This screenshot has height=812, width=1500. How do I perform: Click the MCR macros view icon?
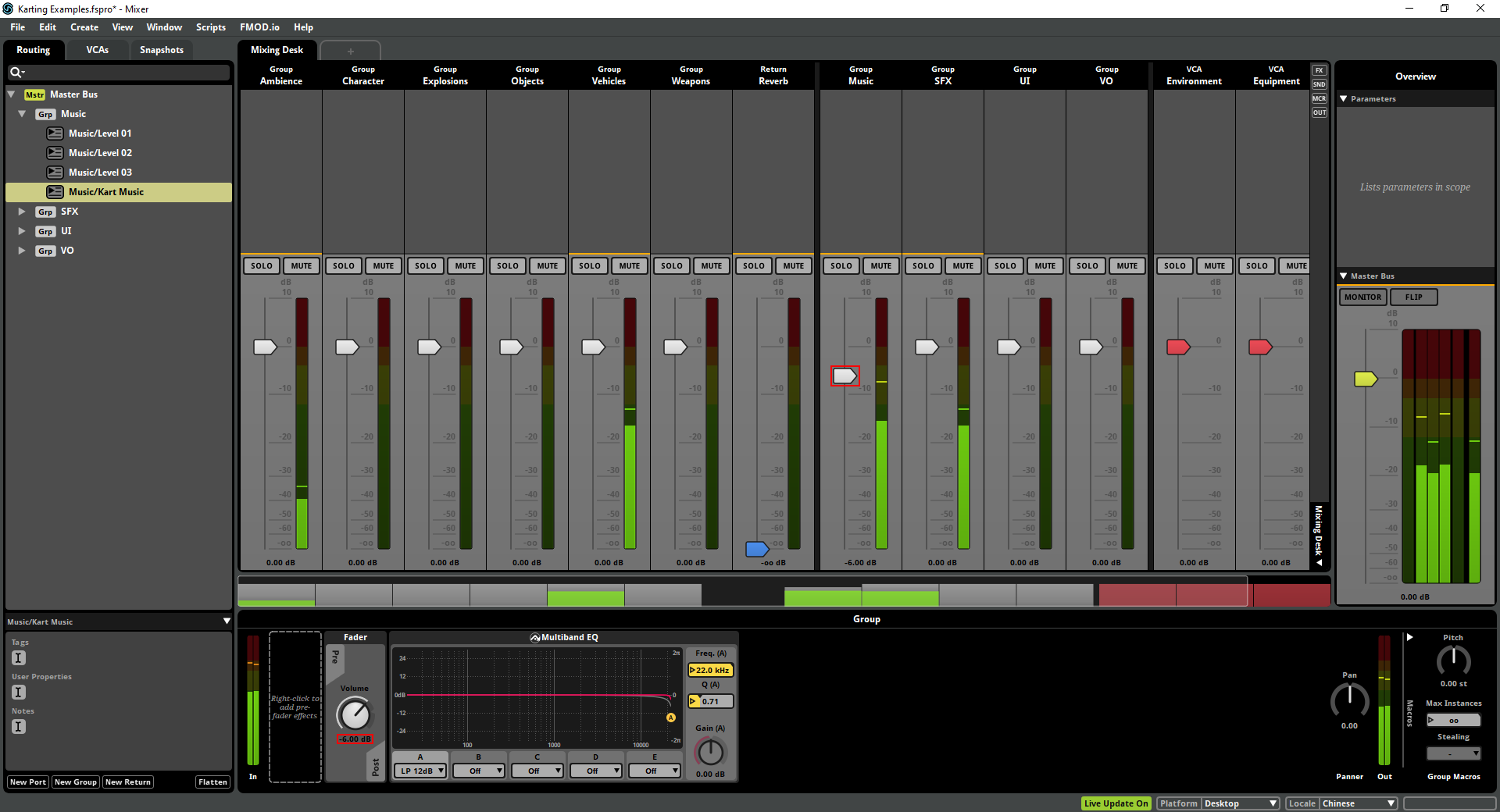[1319, 98]
